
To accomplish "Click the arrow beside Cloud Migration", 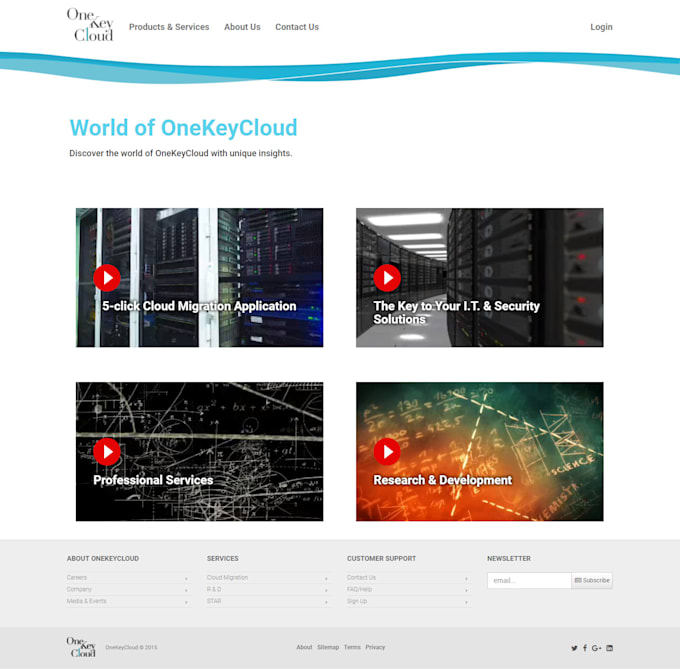I will point(326,578).
